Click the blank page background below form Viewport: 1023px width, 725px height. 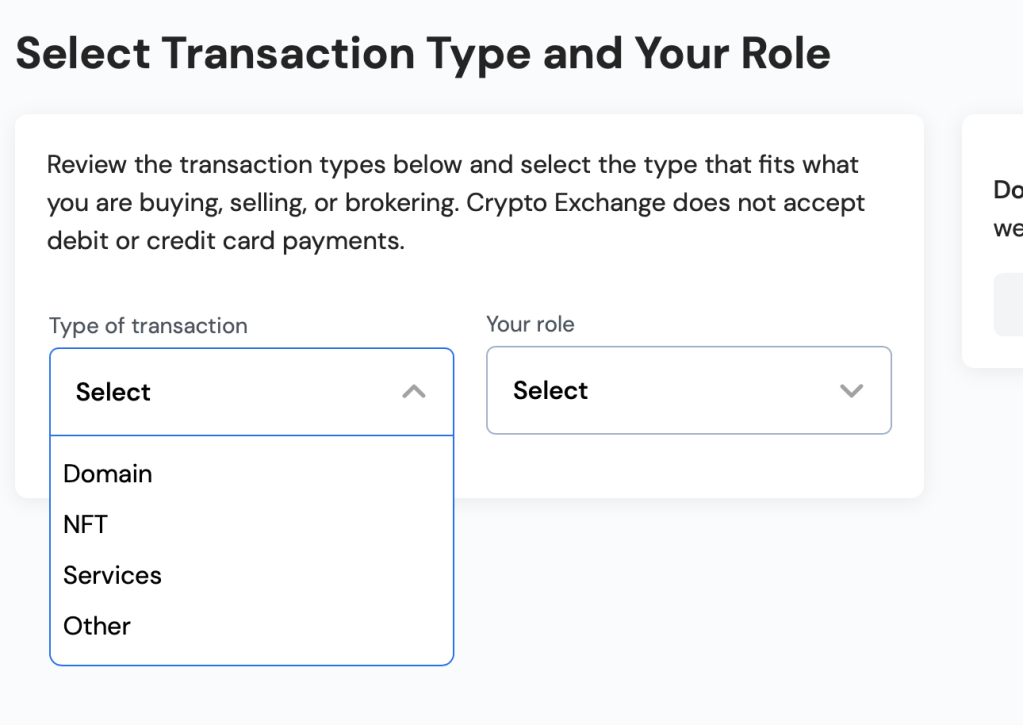[700, 620]
